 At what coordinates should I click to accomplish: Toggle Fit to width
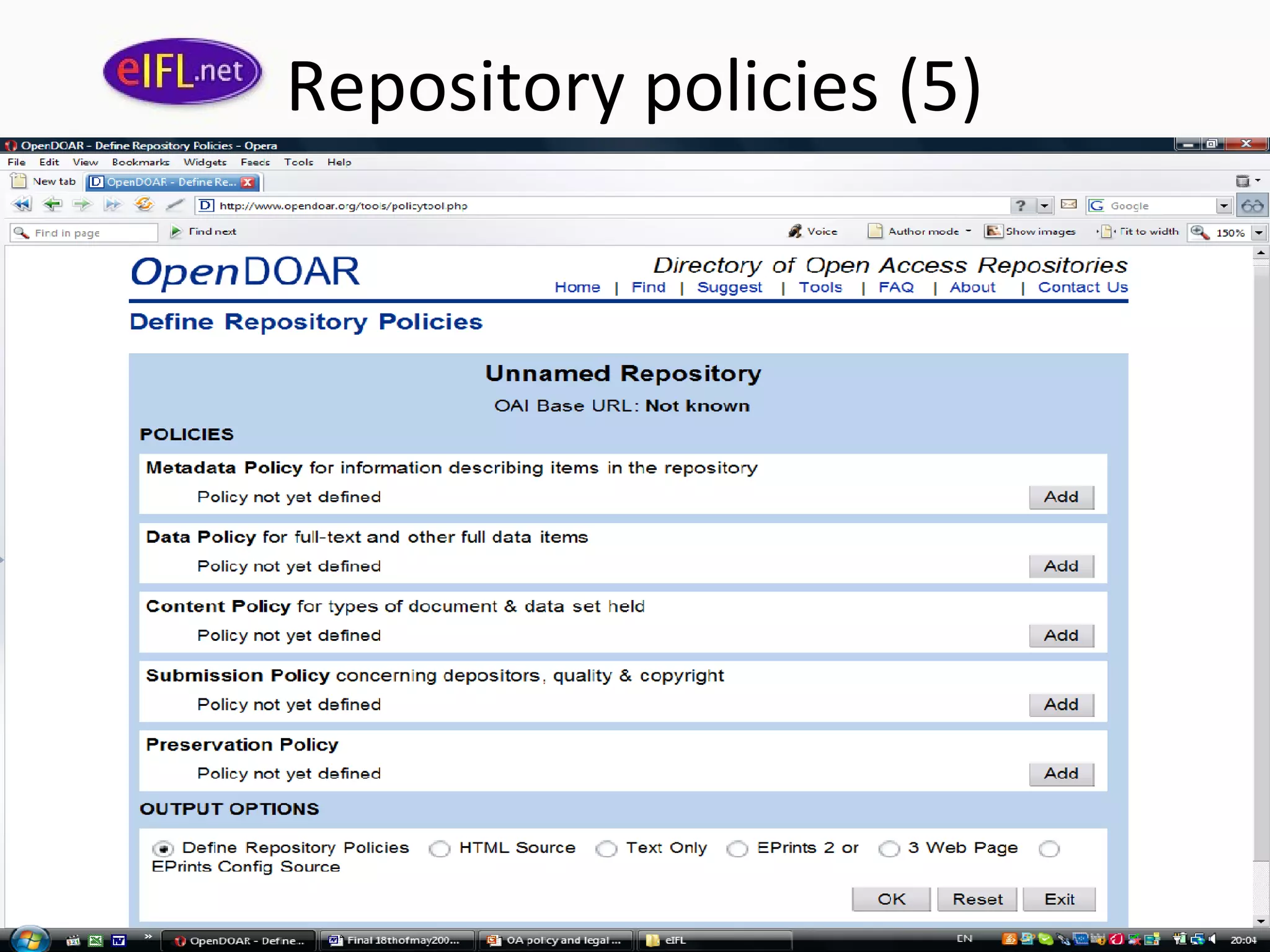[x=1138, y=231]
